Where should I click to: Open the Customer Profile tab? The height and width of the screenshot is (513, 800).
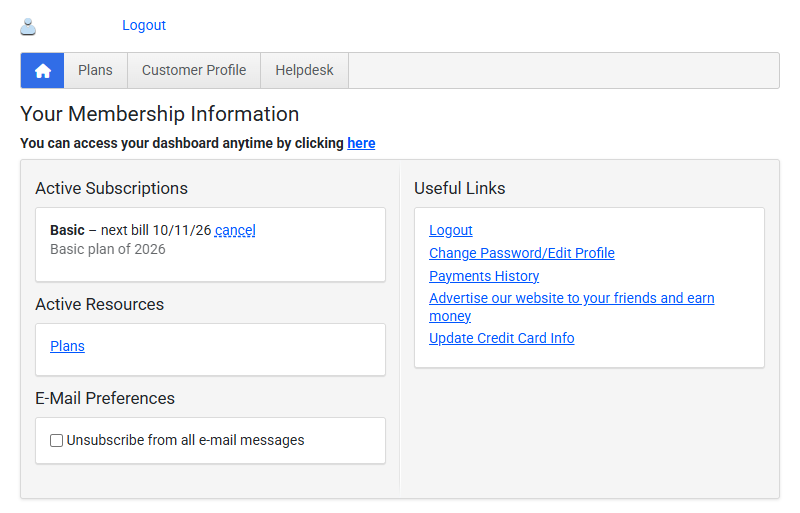[x=194, y=70]
